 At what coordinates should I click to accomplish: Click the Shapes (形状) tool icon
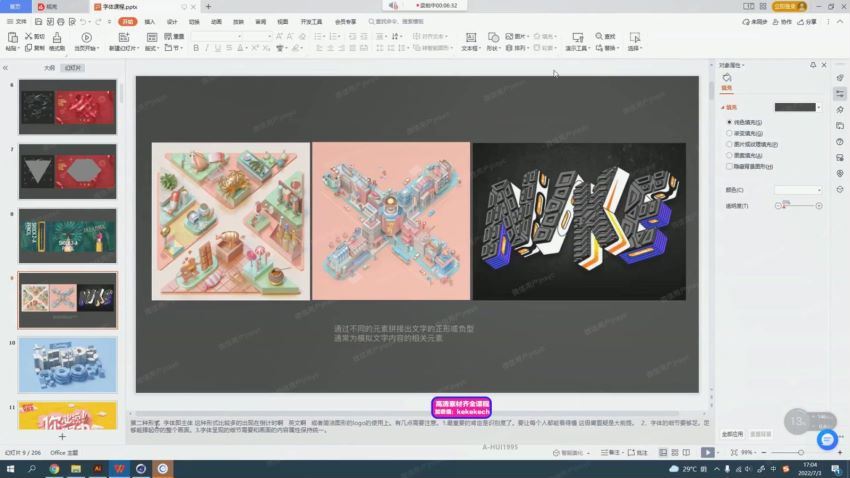coord(495,37)
